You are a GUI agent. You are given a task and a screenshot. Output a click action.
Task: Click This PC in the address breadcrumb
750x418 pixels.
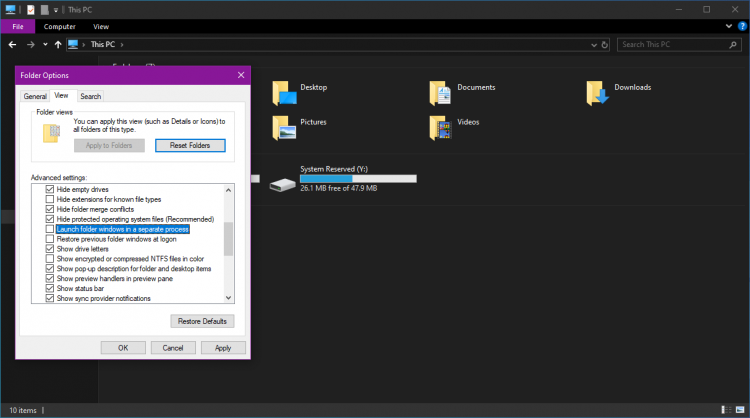pyautogui.click(x=103, y=44)
